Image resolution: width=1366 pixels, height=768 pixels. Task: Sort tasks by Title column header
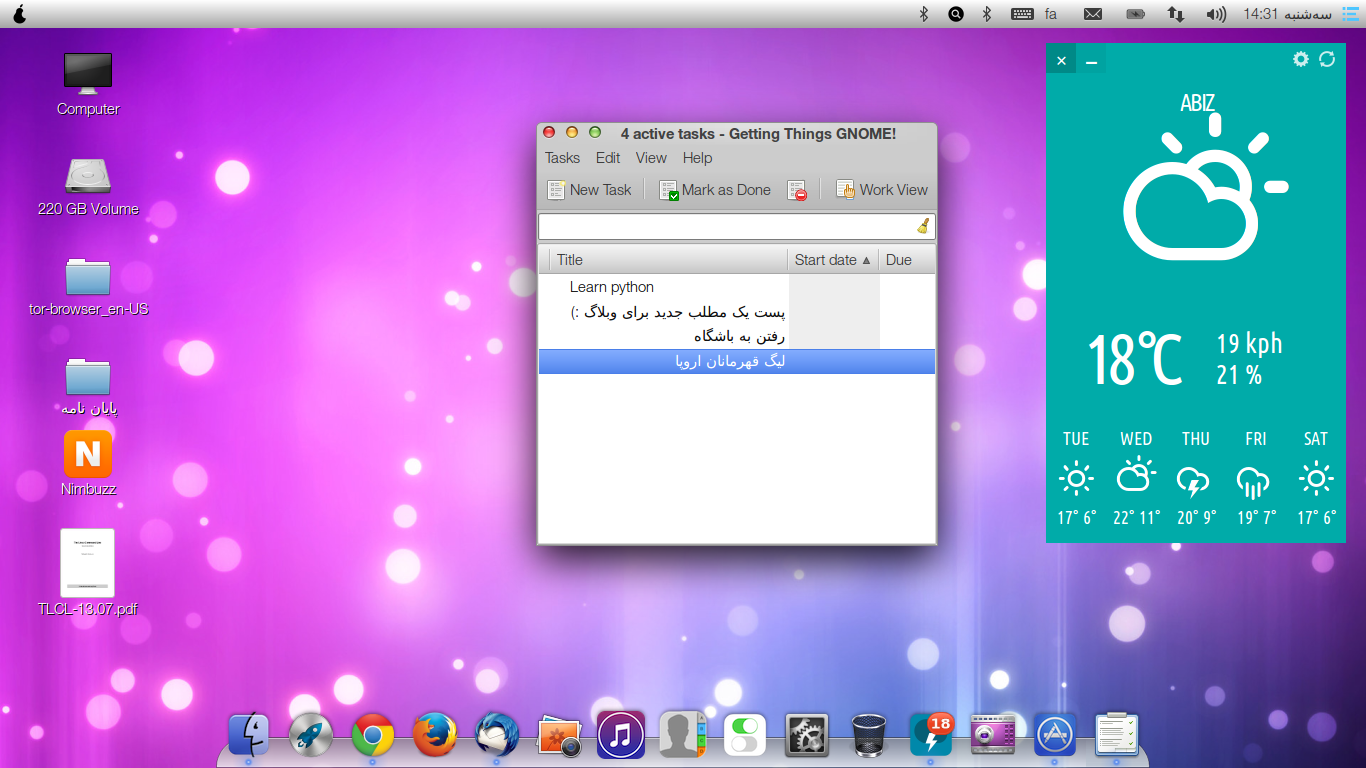click(x=668, y=260)
